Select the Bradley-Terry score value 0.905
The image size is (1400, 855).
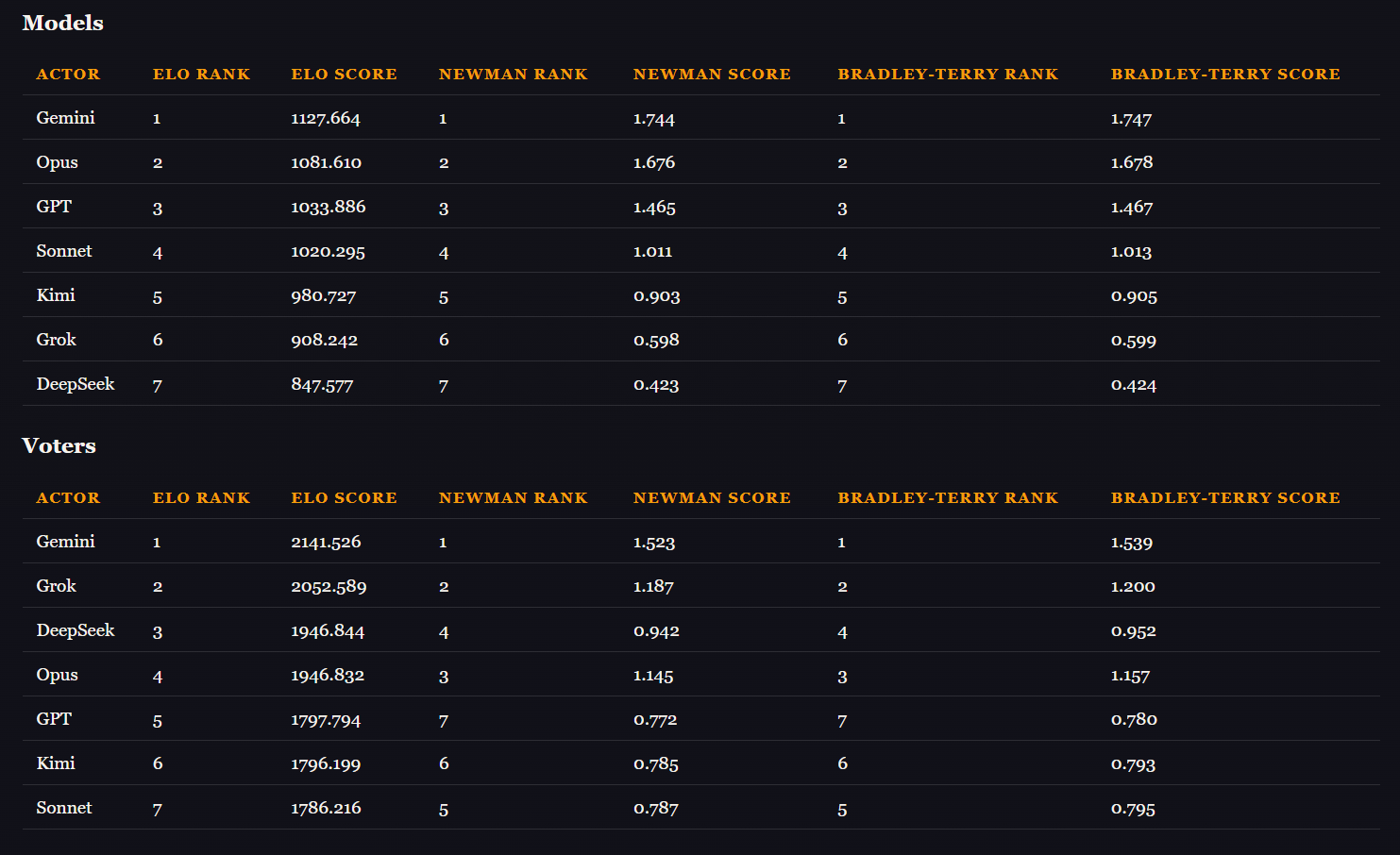1134,295
